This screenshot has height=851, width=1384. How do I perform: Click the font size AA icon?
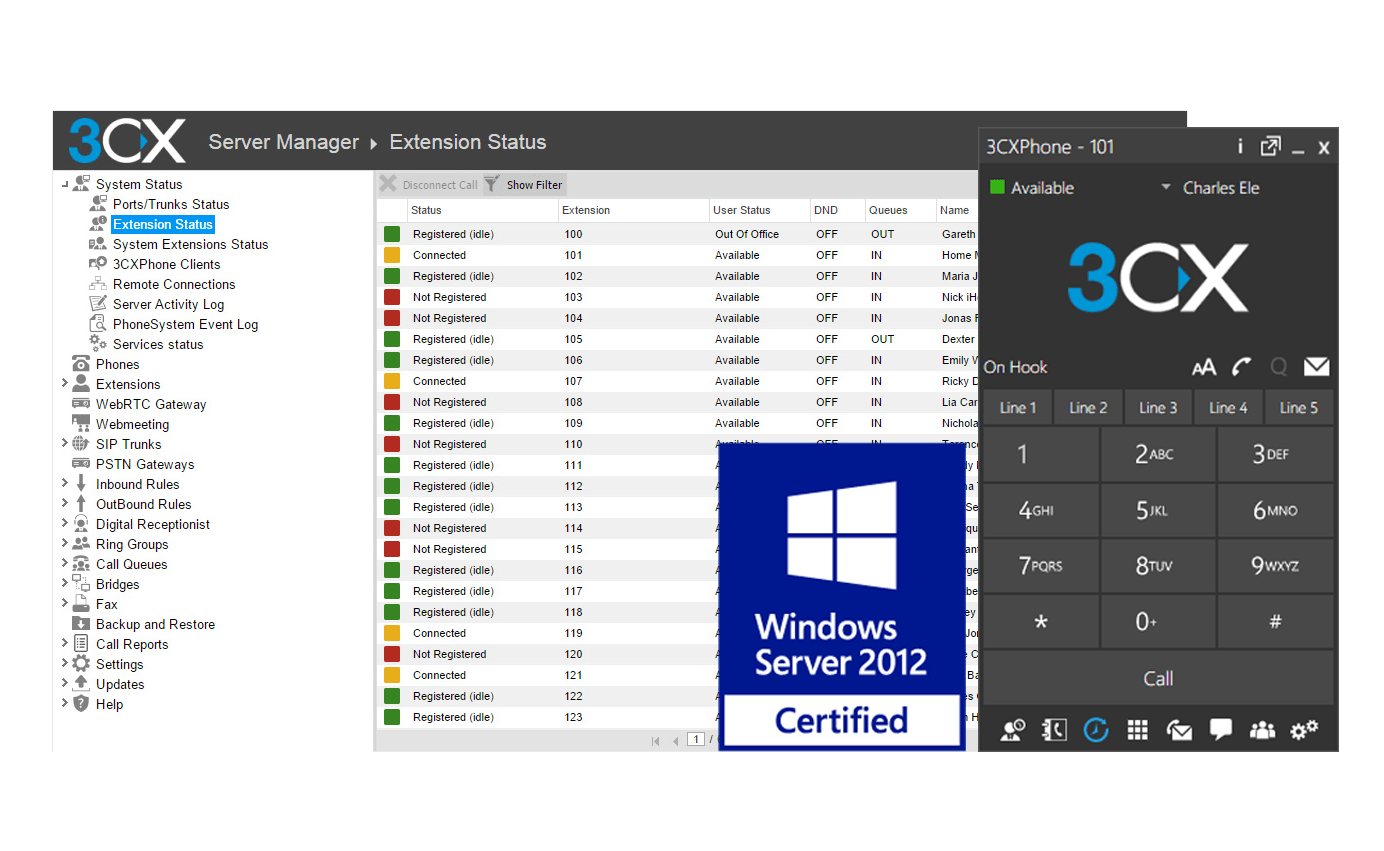click(x=1204, y=367)
